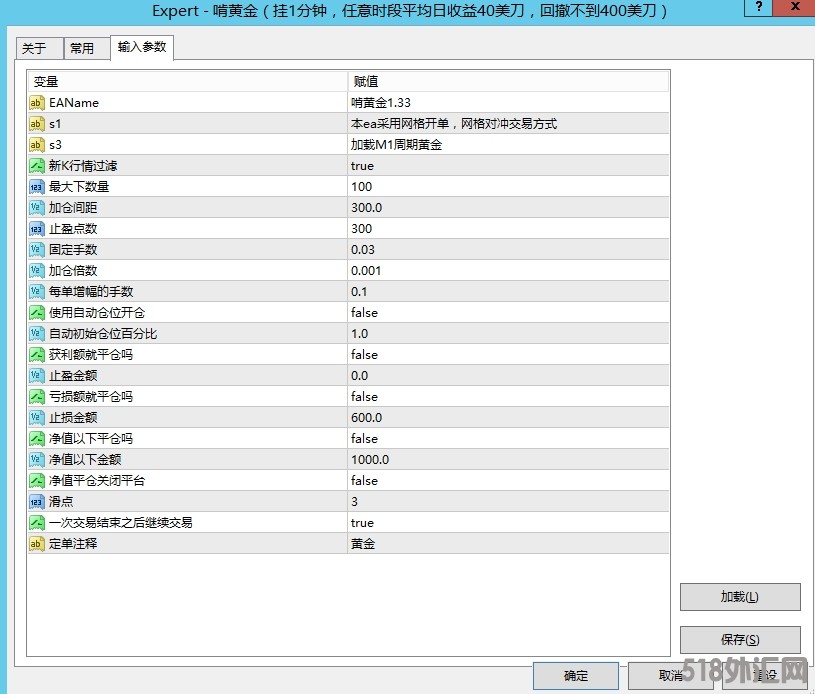This screenshot has width=815, height=694.
Task: Click the string icon beside EAName
Action: click(x=37, y=103)
